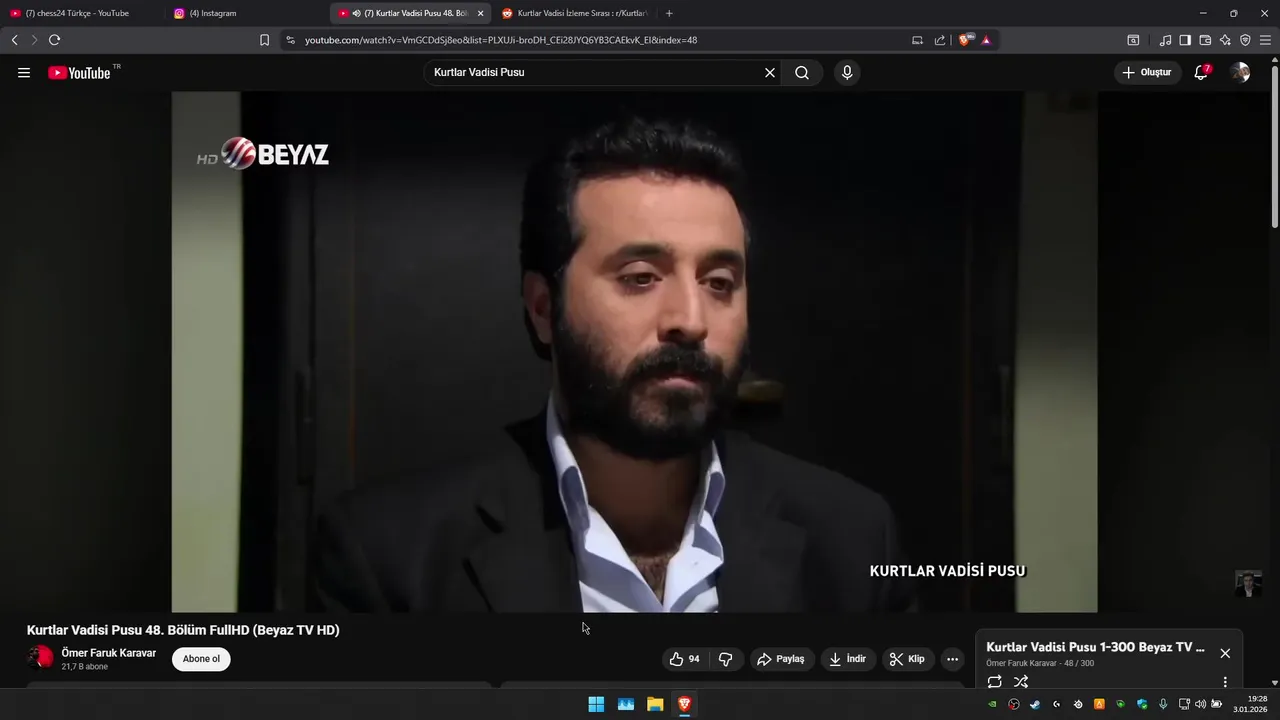Open the notifications bell
The width and height of the screenshot is (1280, 720).
[x=1201, y=73]
